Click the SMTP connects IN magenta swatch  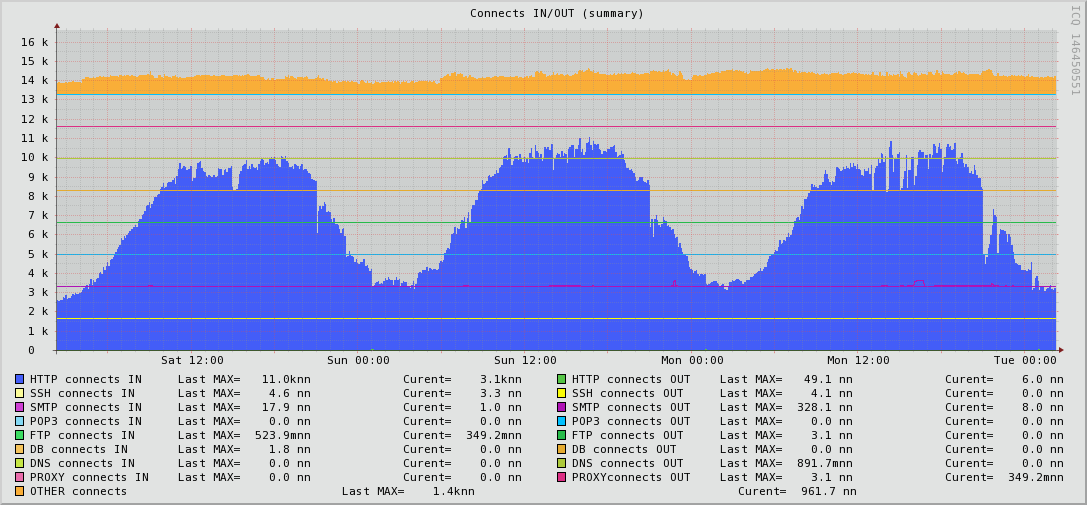pos(19,407)
